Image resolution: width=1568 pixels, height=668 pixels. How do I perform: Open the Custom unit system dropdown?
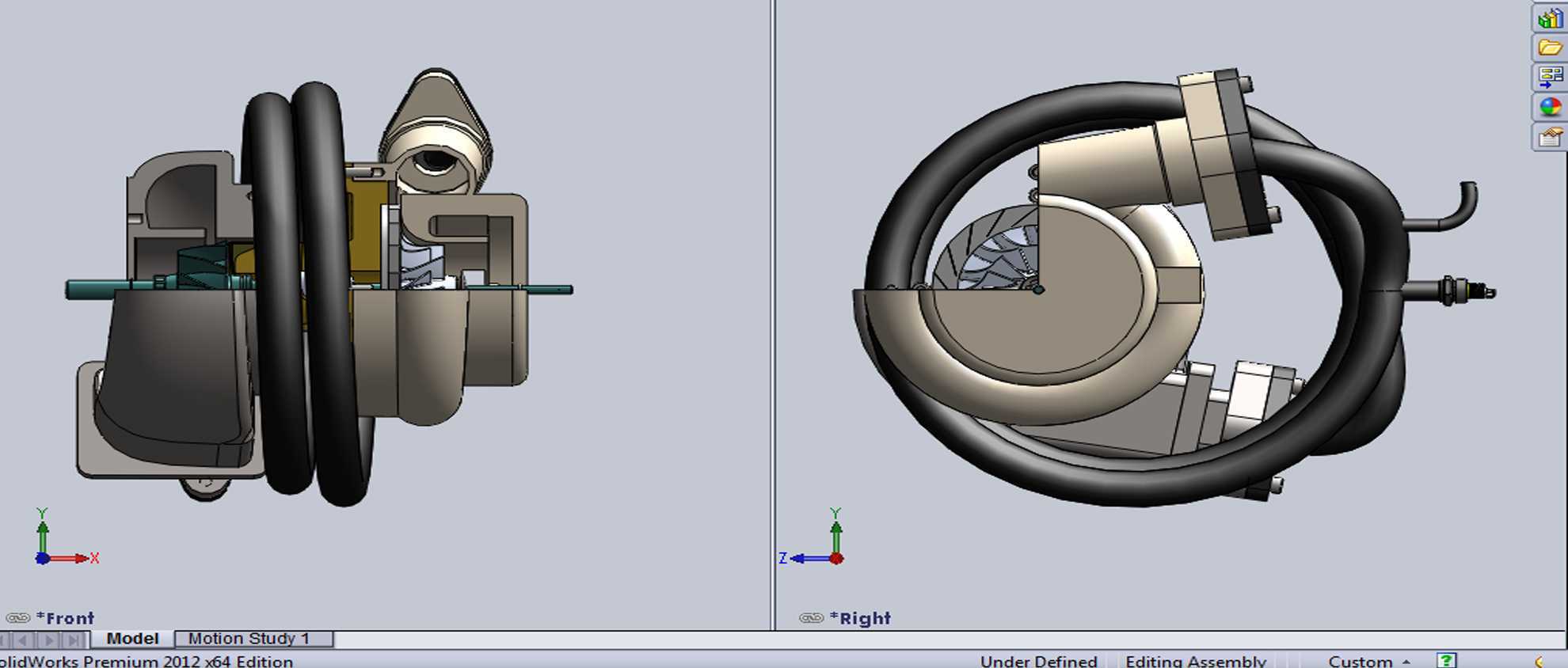[1369, 661]
